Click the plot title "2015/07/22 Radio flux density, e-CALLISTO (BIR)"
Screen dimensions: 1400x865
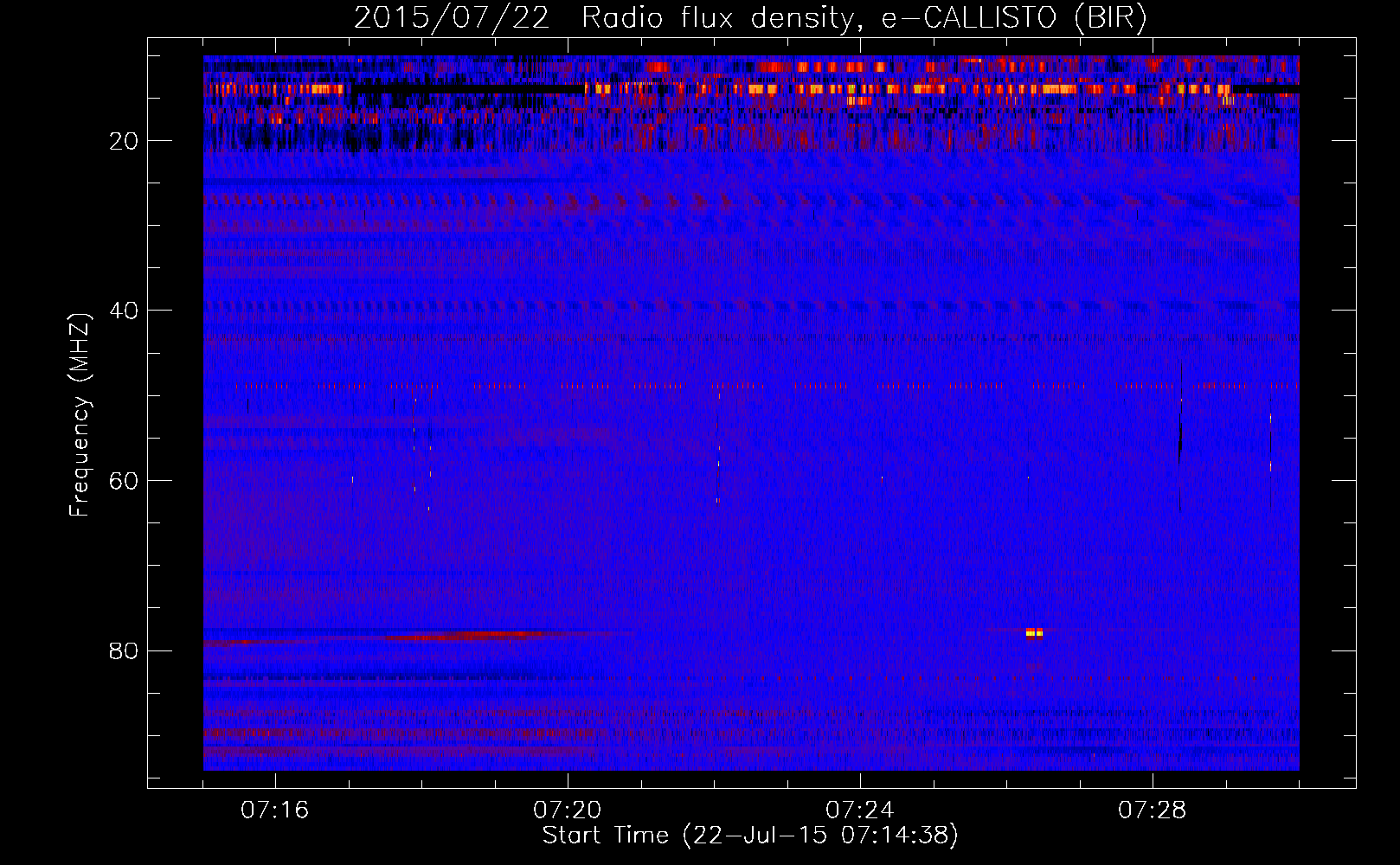pyautogui.click(x=750, y=18)
